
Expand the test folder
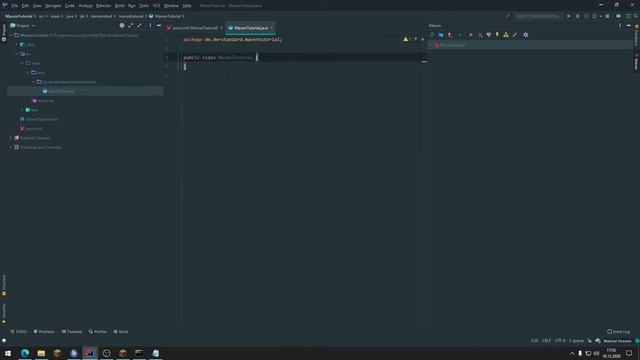(x=22, y=110)
